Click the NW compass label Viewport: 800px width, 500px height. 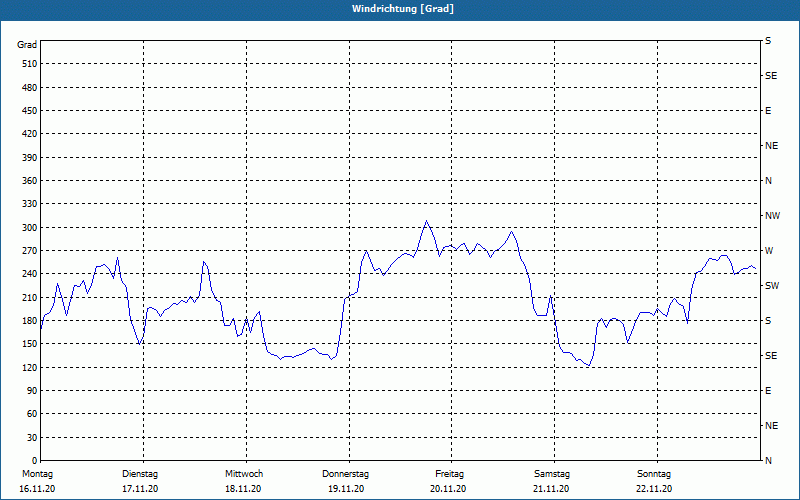772,216
